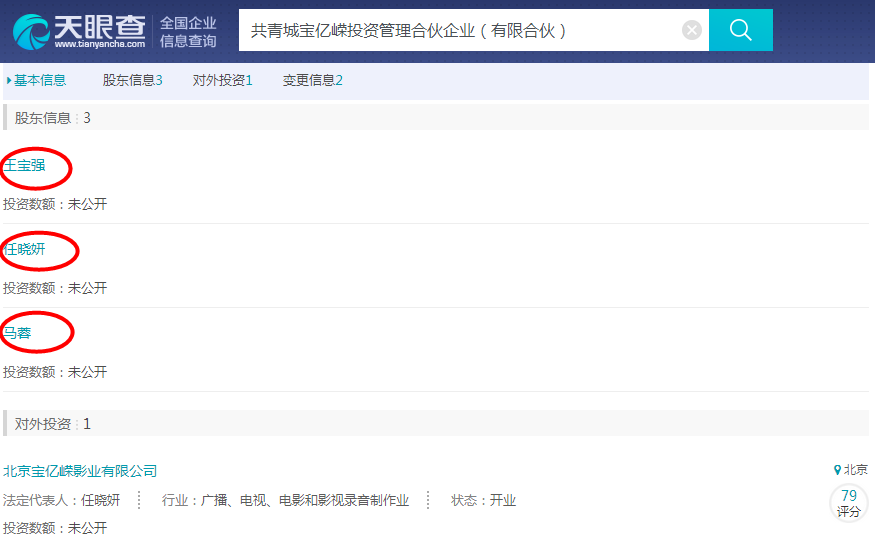875x538 pixels.
Task: Open the 79 评分 score badge
Action: coord(849,503)
